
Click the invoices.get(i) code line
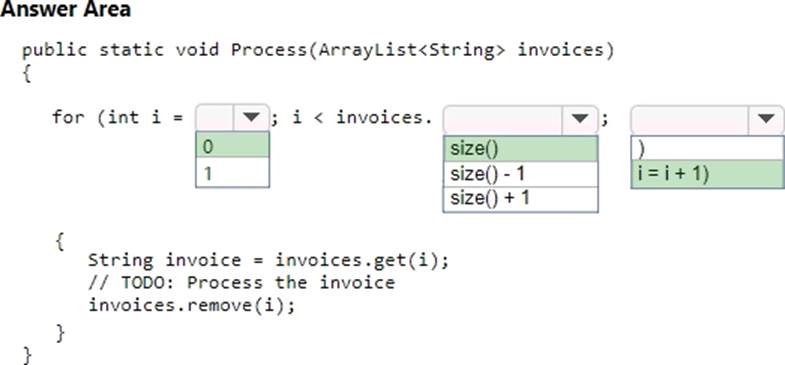tap(269, 260)
